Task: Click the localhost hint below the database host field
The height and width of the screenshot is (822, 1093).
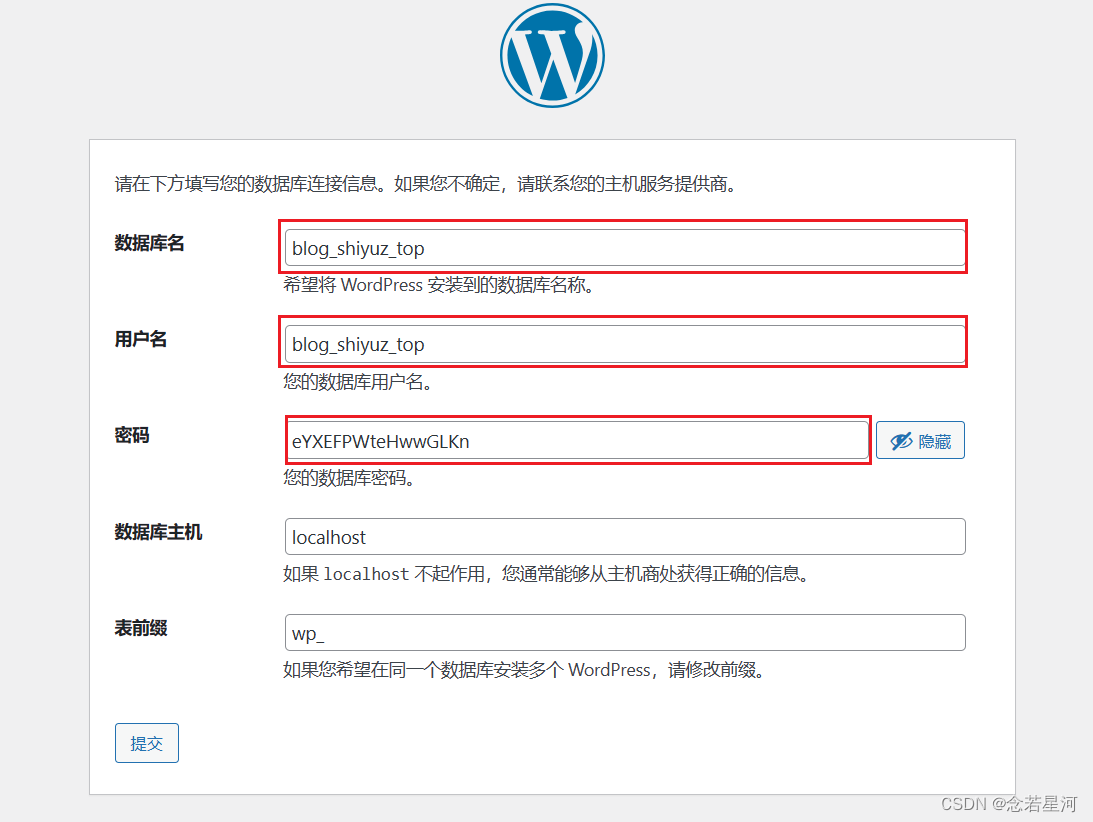Action: pyautogui.click(x=545, y=574)
